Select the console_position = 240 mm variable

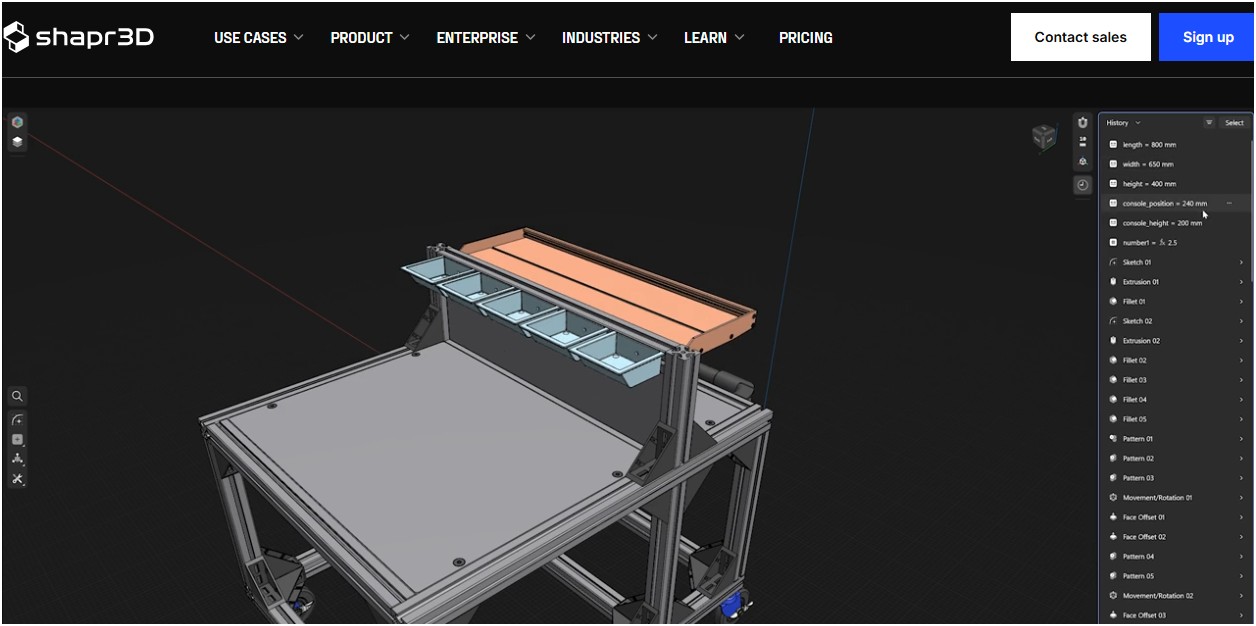point(1164,204)
